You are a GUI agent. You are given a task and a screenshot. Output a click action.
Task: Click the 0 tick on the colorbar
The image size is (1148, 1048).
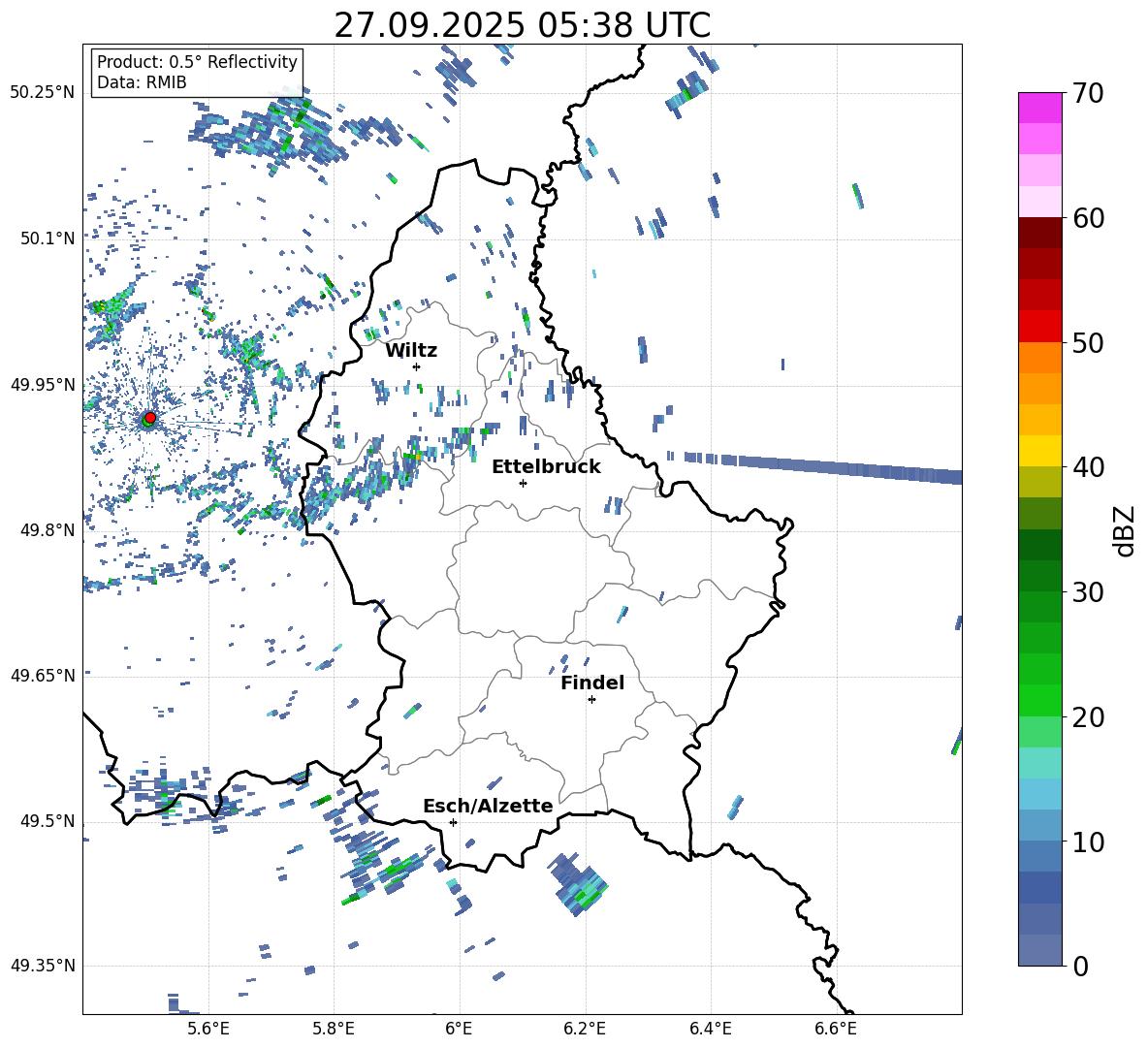coord(1081,967)
